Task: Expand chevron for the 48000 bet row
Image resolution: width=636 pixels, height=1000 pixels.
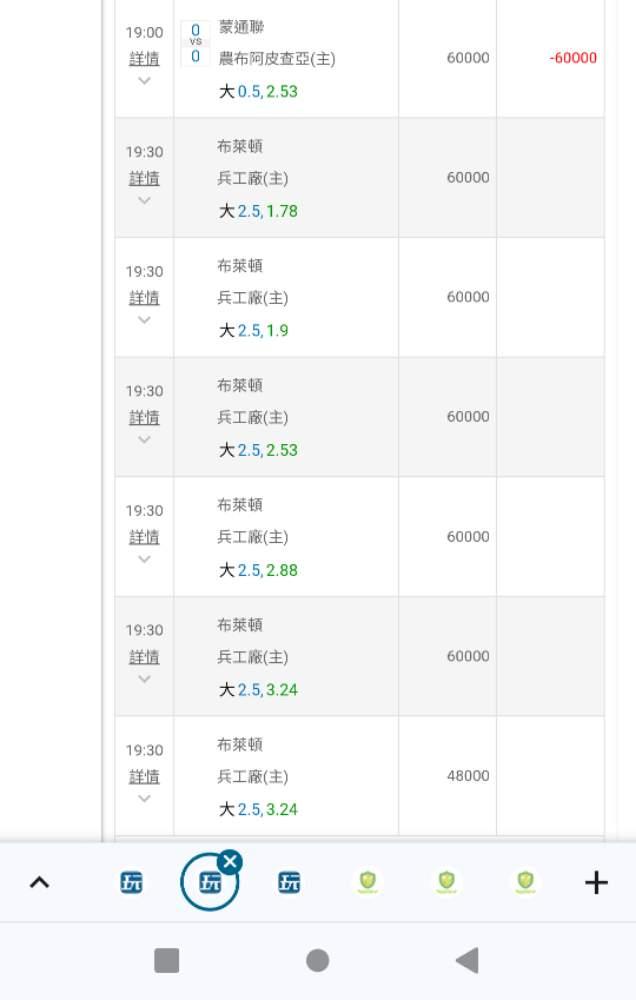Action: (x=144, y=798)
